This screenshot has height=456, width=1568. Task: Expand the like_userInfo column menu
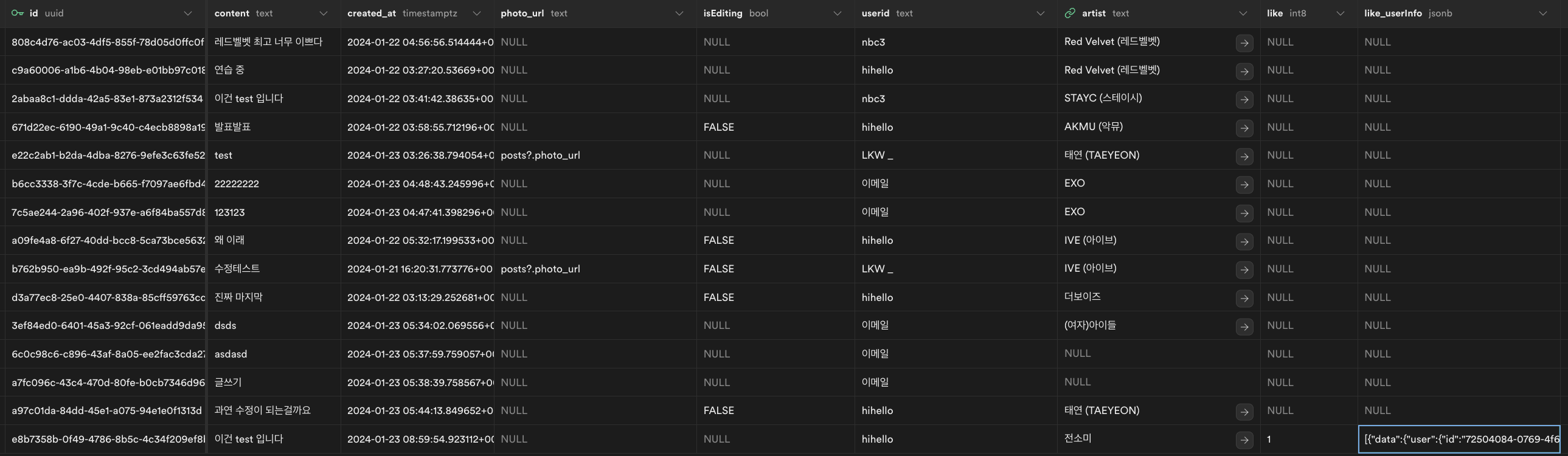1542,13
